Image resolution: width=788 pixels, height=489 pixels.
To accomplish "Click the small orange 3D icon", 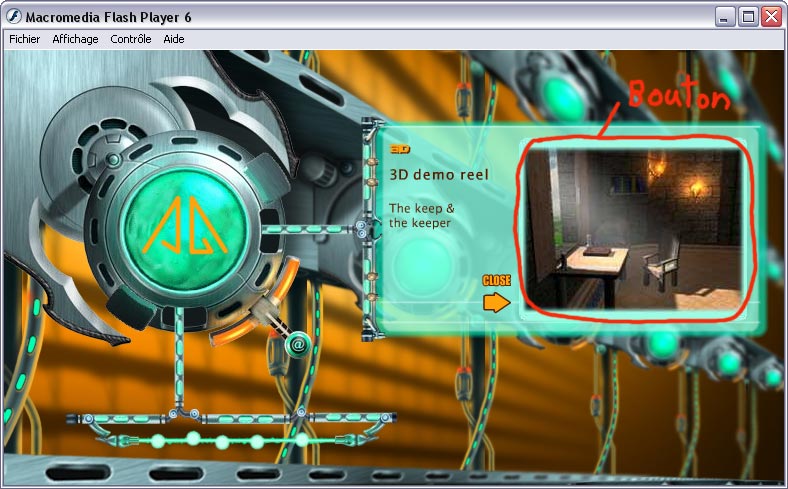I will point(400,149).
